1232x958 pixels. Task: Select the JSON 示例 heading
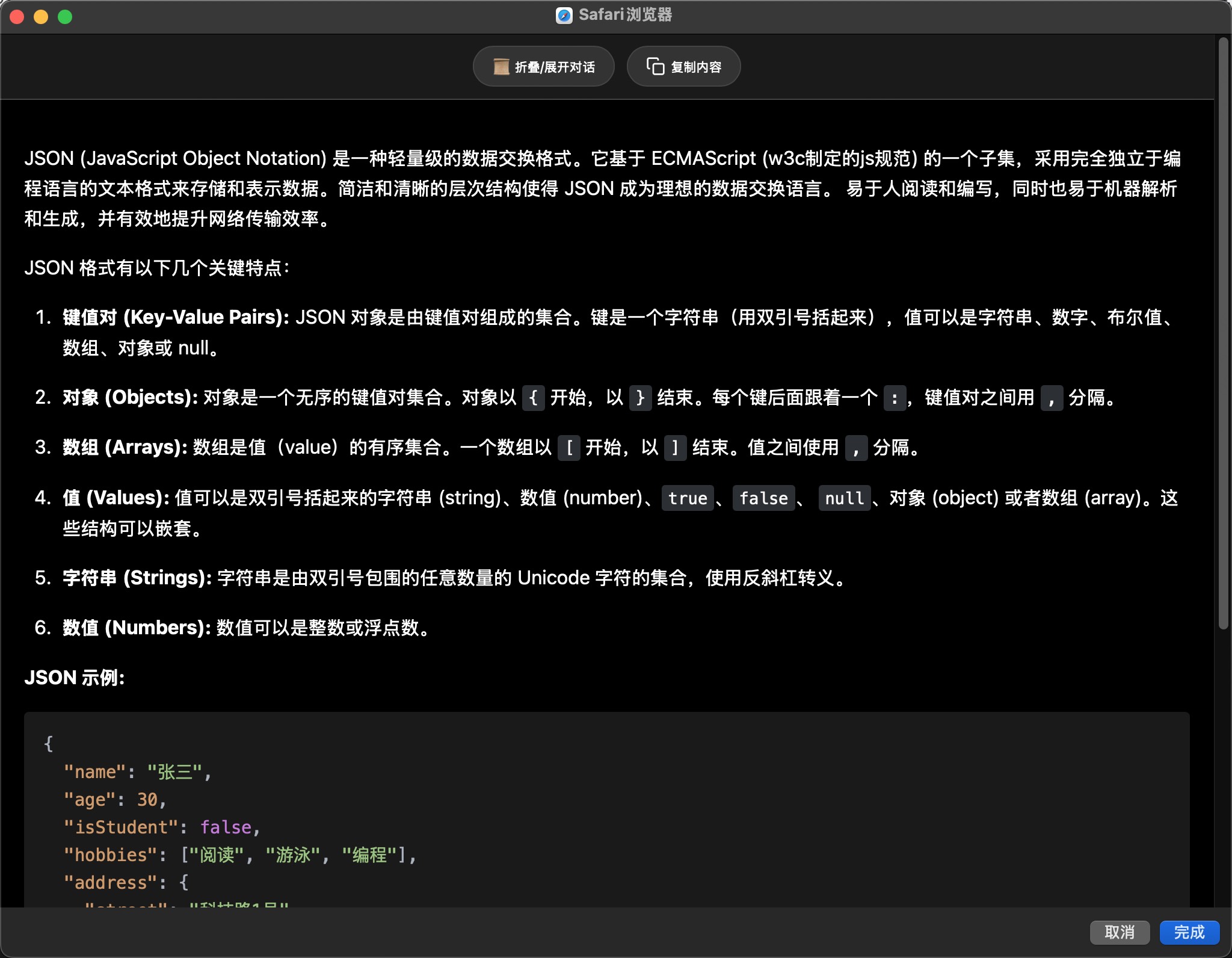[x=73, y=678]
